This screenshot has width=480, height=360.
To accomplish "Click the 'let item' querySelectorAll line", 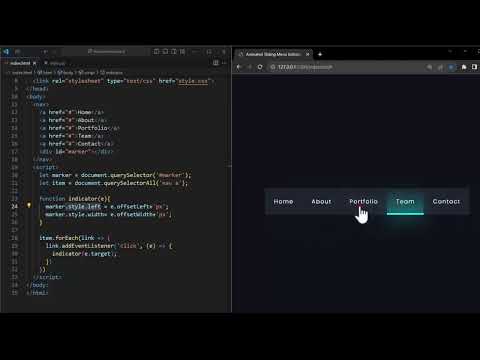I will pos(114,183).
